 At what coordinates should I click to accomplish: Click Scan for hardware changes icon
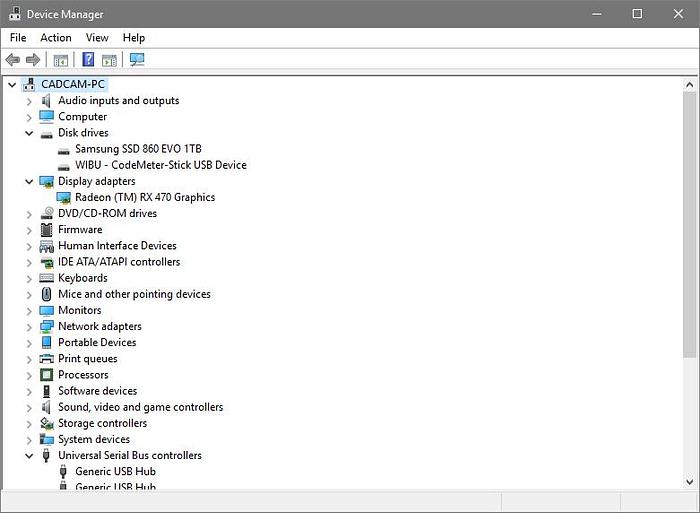(137, 60)
